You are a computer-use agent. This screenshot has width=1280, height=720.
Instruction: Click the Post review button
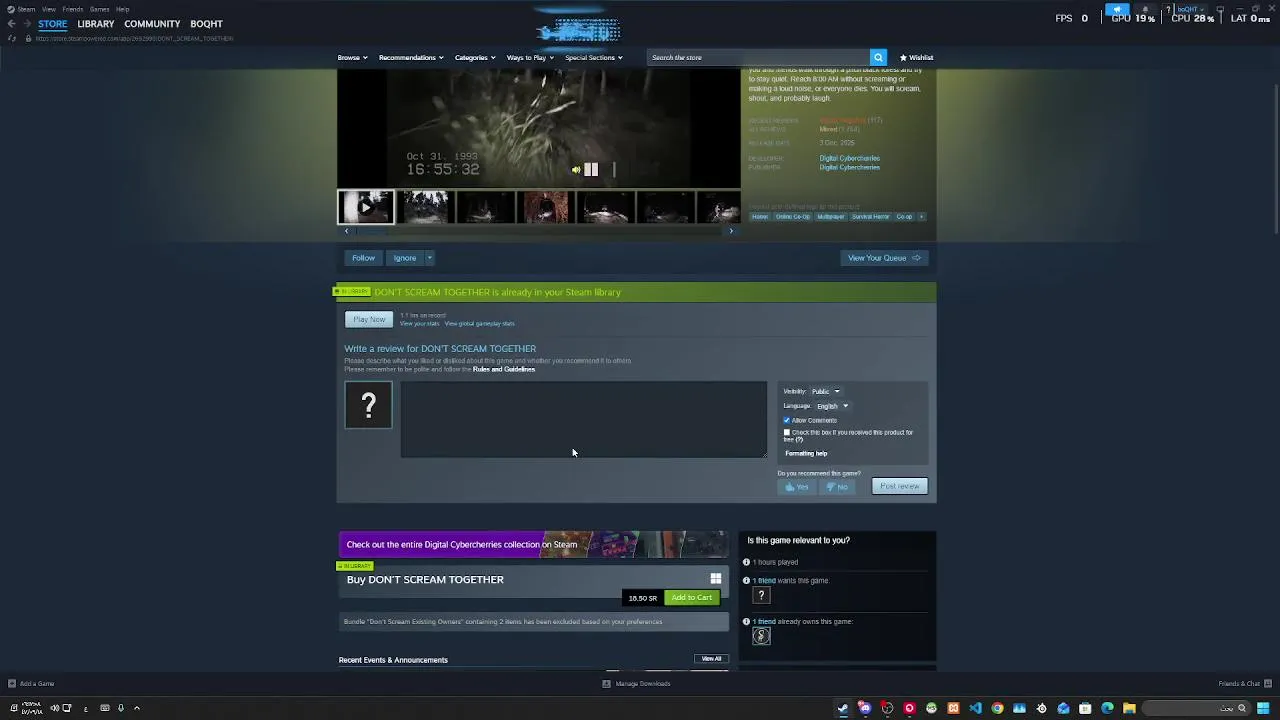[x=899, y=486]
